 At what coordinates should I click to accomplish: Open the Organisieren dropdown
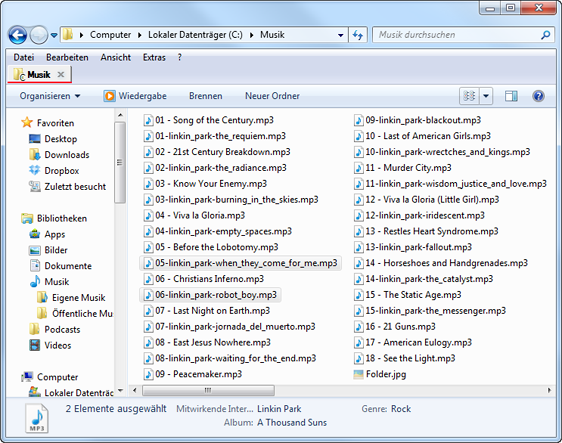pos(50,96)
